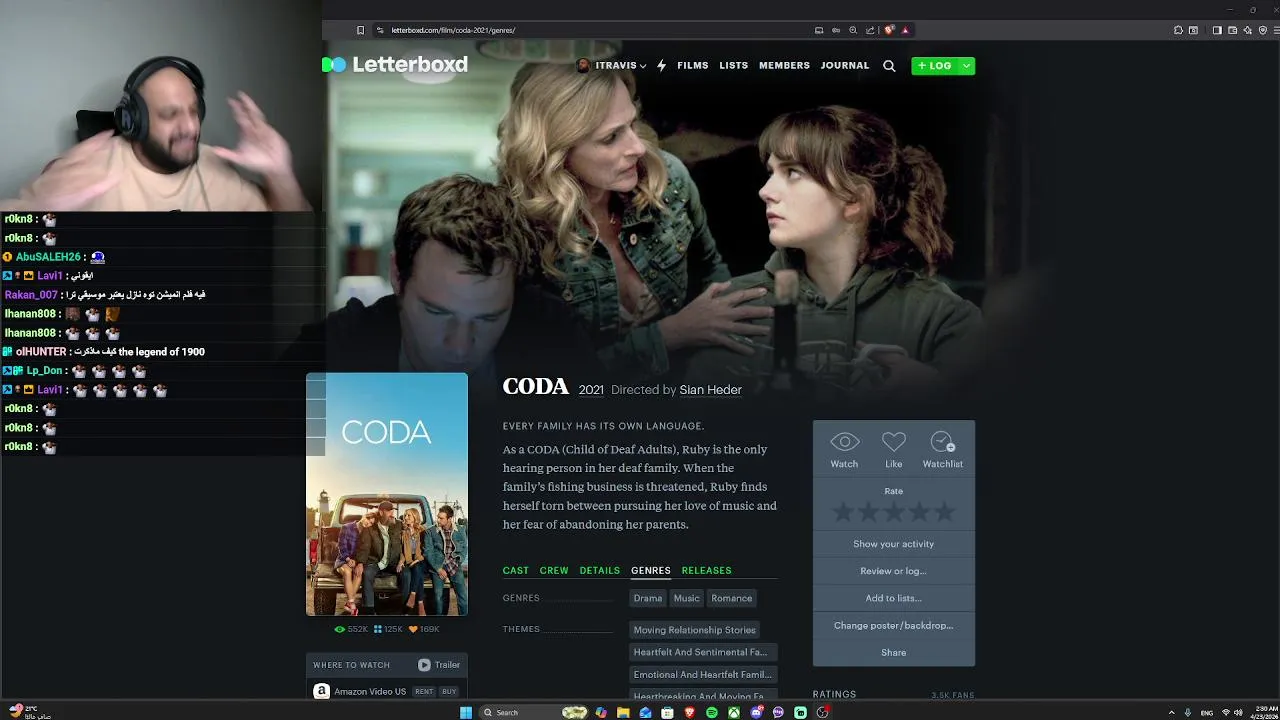Go to the MEMBERS menu
The height and width of the screenshot is (720, 1280).
(x=784, y=65)
